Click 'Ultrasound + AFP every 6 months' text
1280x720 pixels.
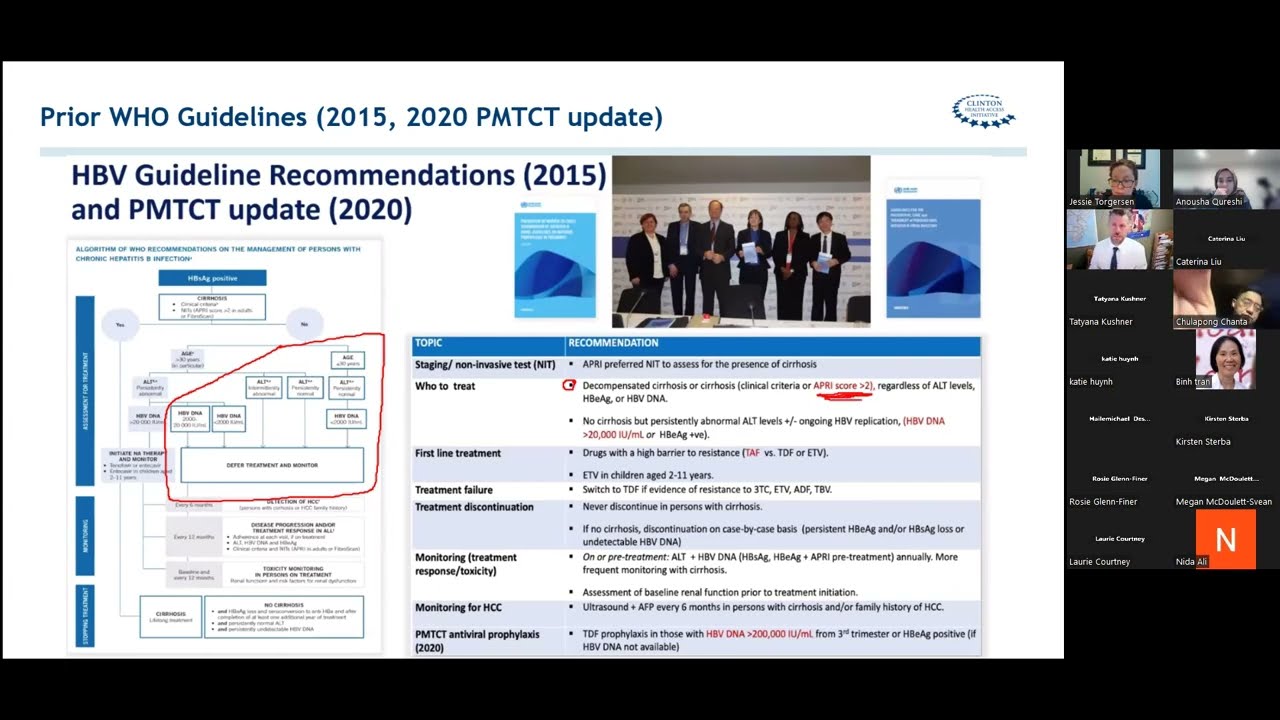tap(763, 607)
